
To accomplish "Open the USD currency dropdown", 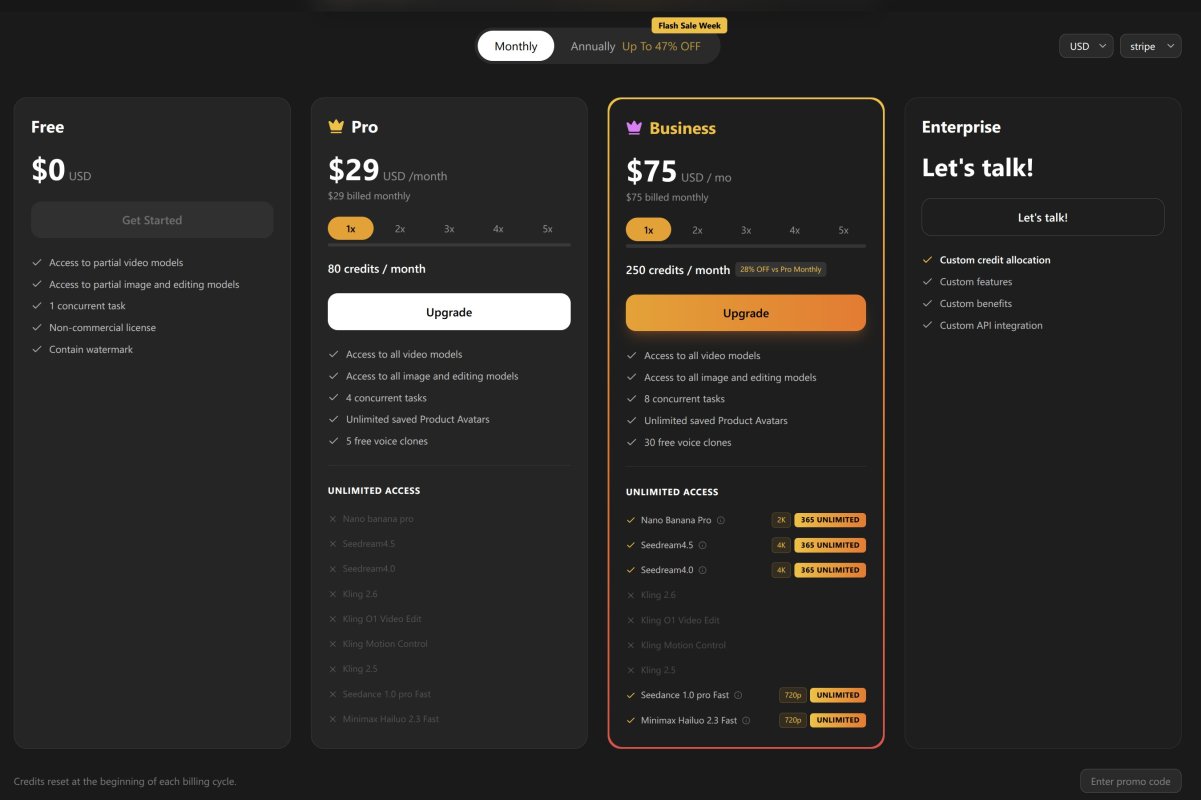I will click(1086, 46).
